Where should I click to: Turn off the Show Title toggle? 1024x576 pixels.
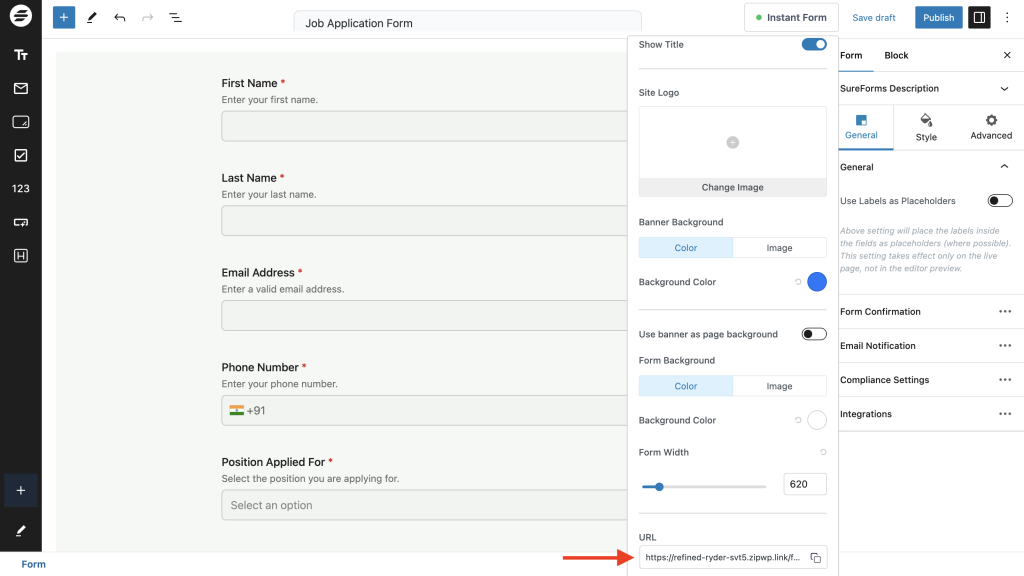(x=814, y=44)
